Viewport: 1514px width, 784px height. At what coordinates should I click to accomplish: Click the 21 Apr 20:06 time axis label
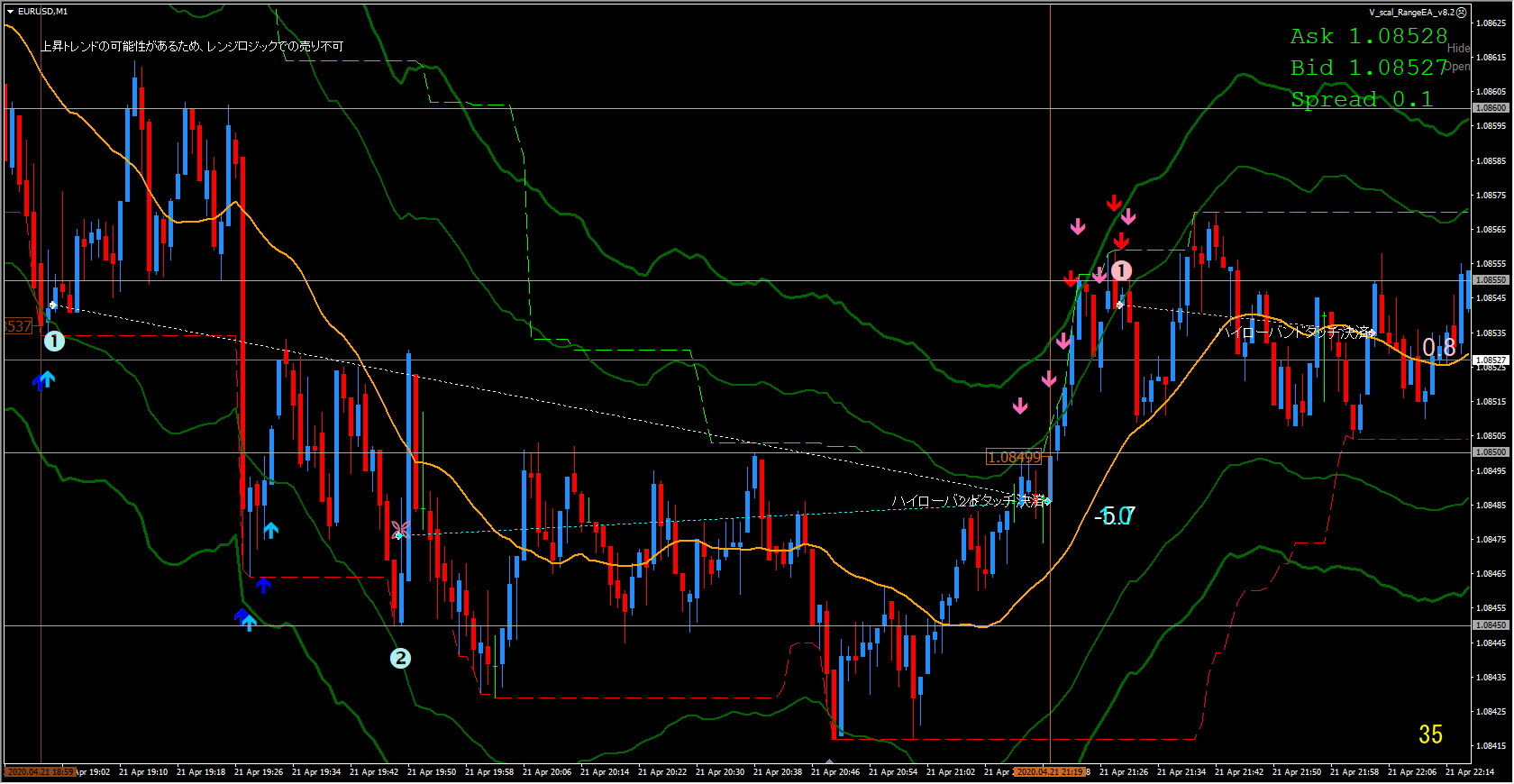[547, 772]
